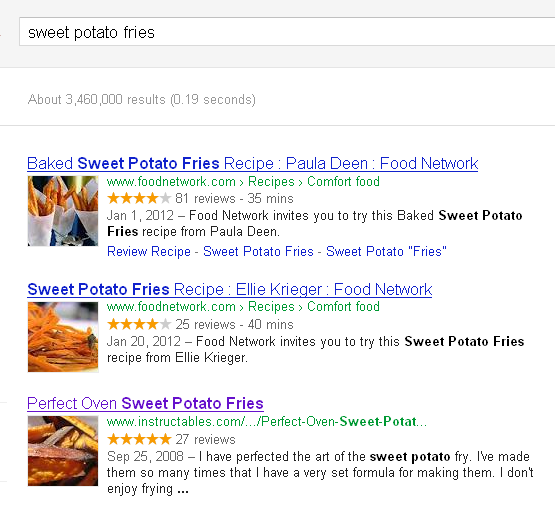This screenshot has width=555, height=505.
Task: Click www.foodnetwork.com URL under Paula Deen result
Action: coord(171,182)
